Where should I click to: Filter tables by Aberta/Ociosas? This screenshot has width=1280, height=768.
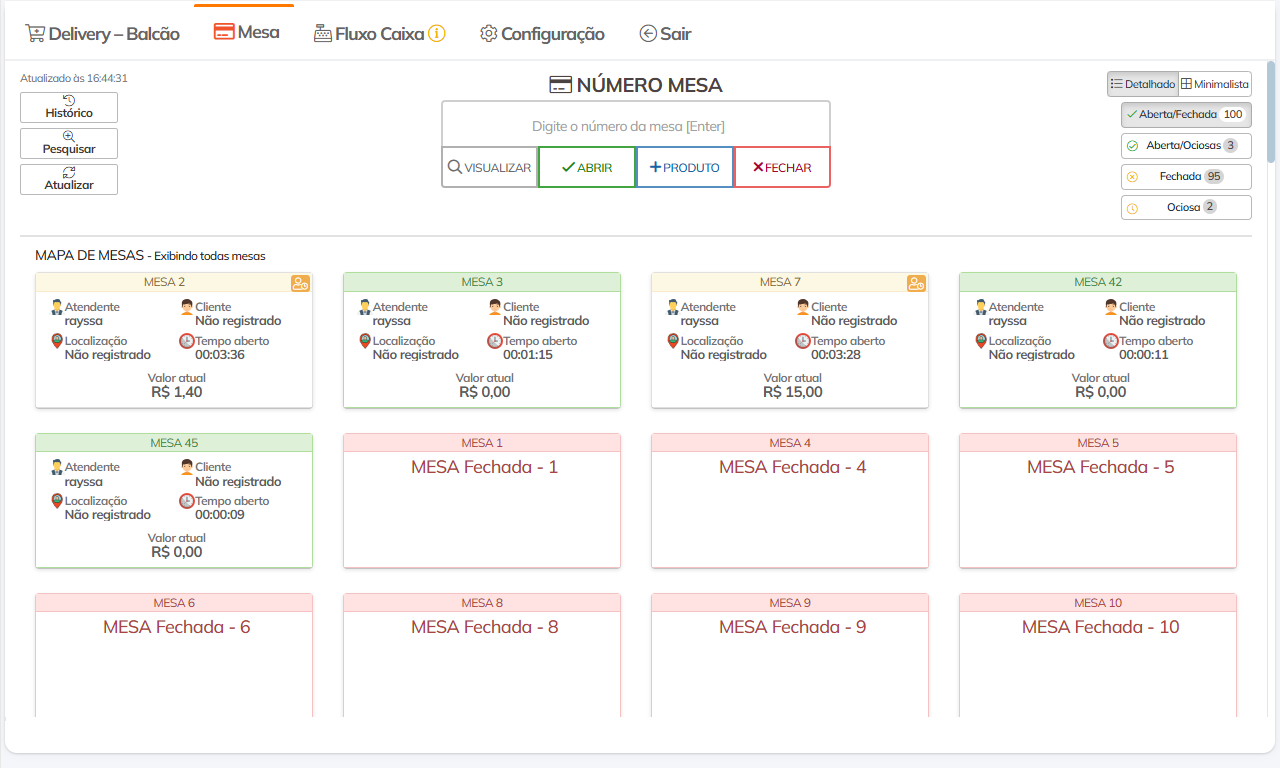1185,146
